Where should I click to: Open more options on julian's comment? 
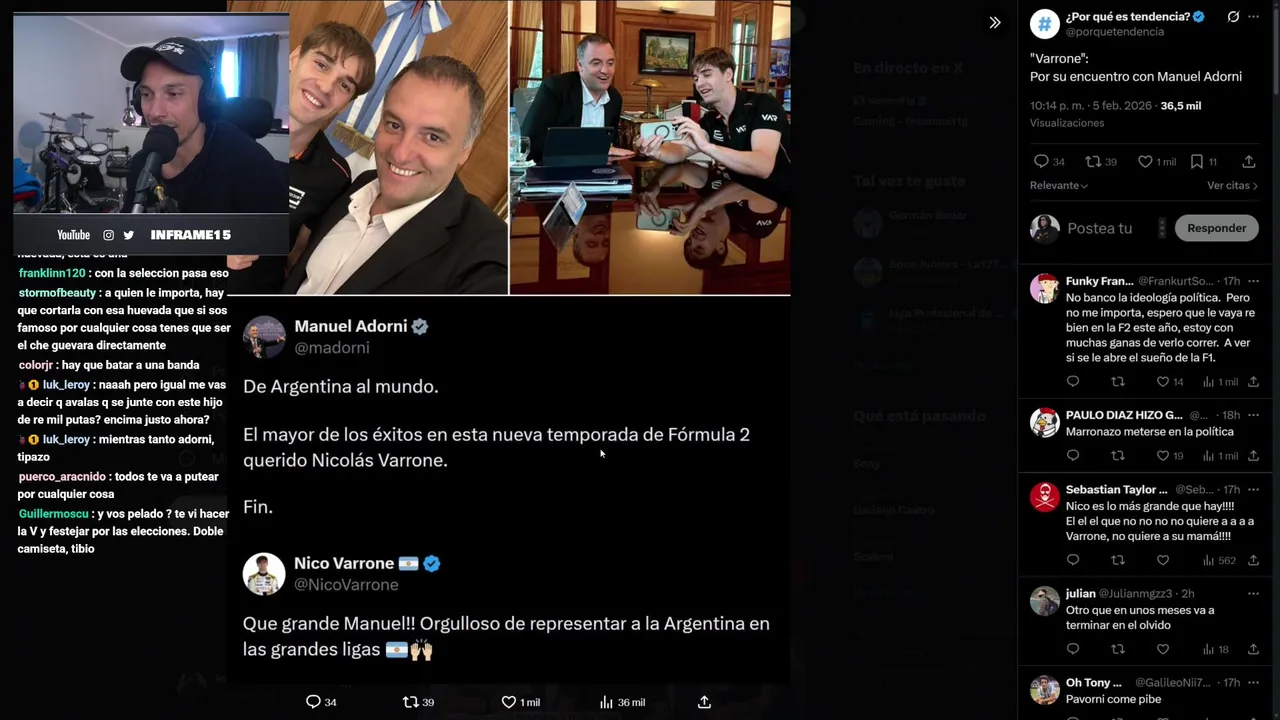(x=1253, y=593)
